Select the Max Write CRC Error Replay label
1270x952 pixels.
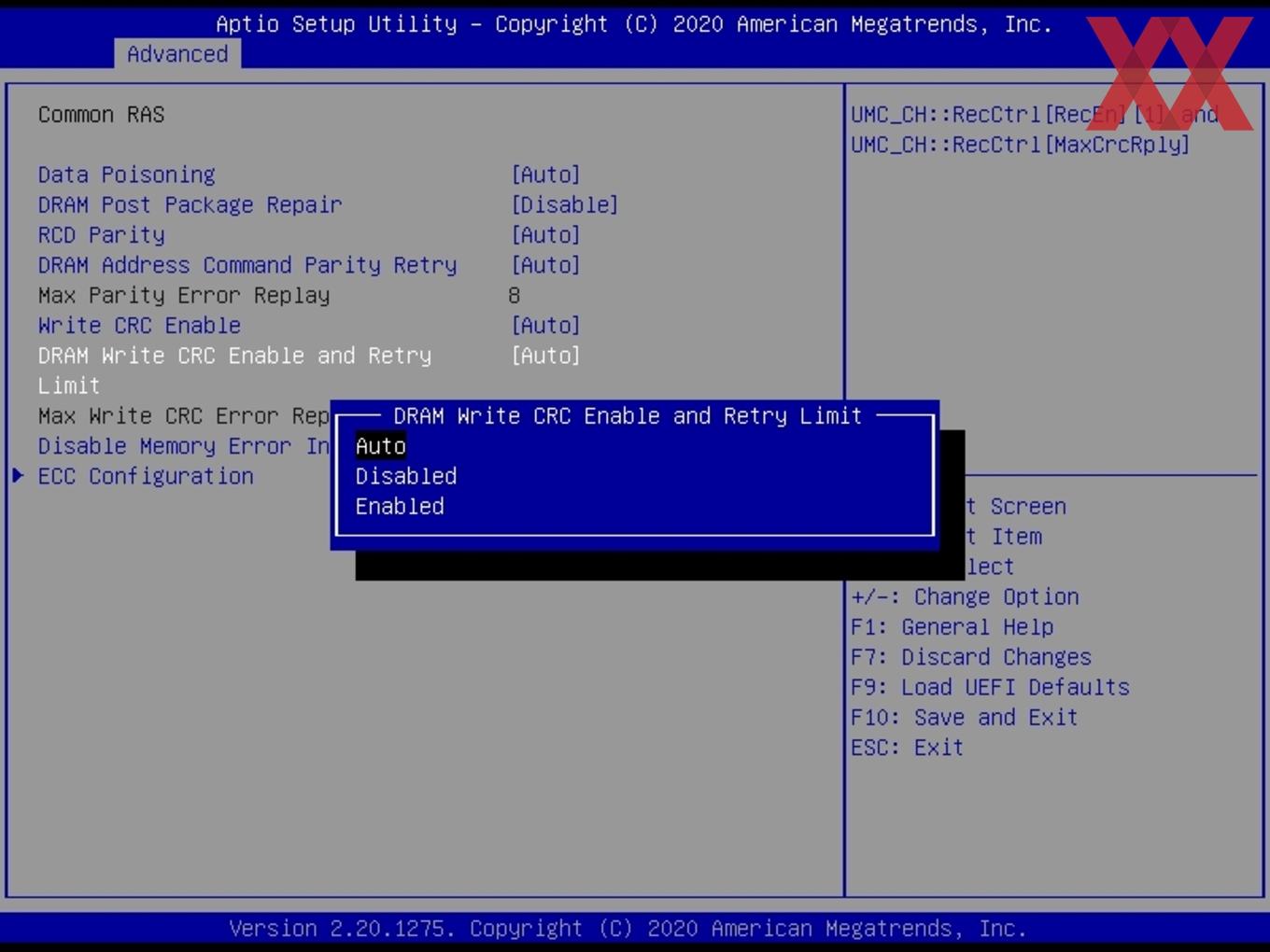[184, 415]
